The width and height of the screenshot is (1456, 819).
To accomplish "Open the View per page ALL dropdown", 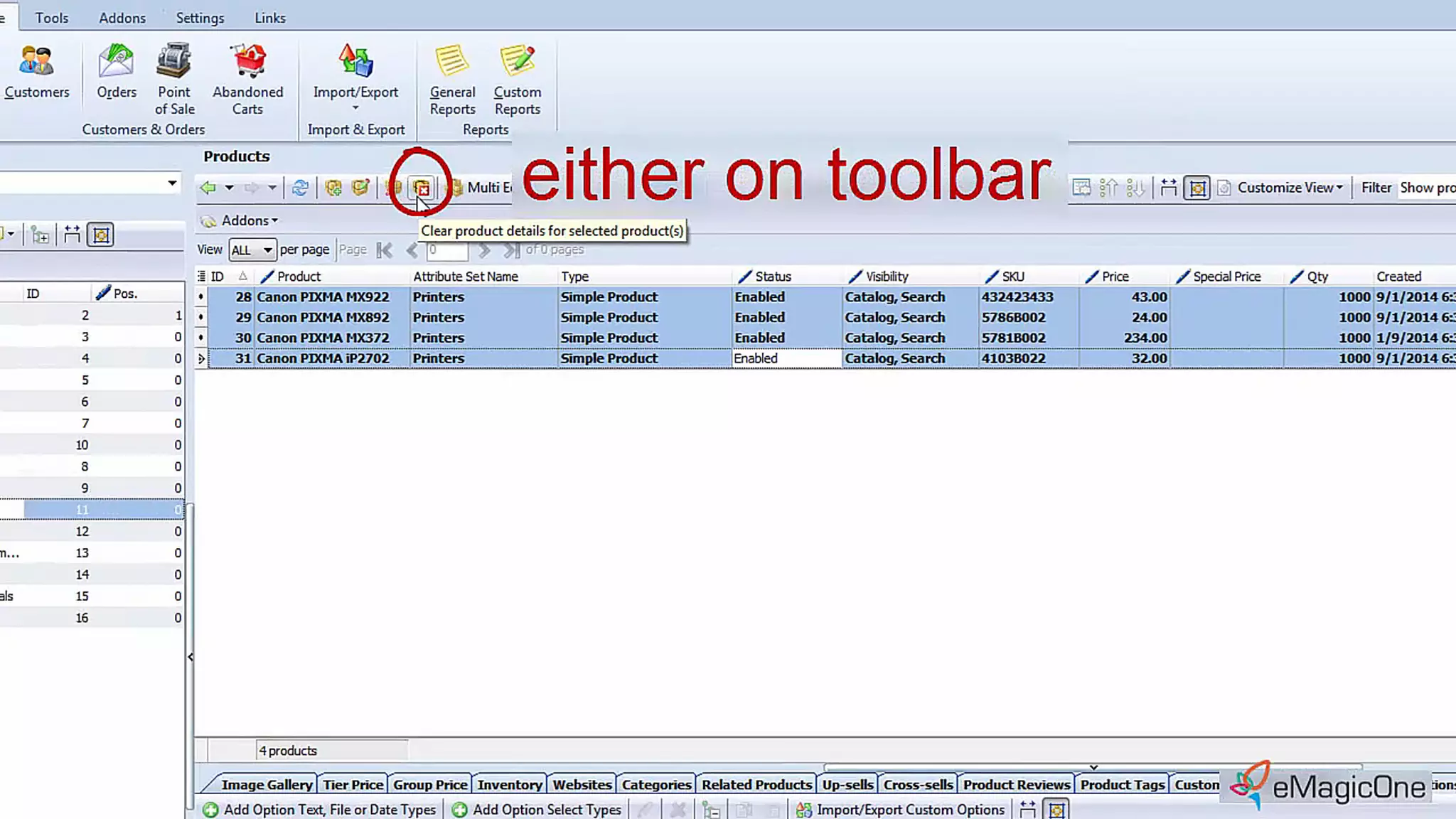I will [x=252, y=250].
